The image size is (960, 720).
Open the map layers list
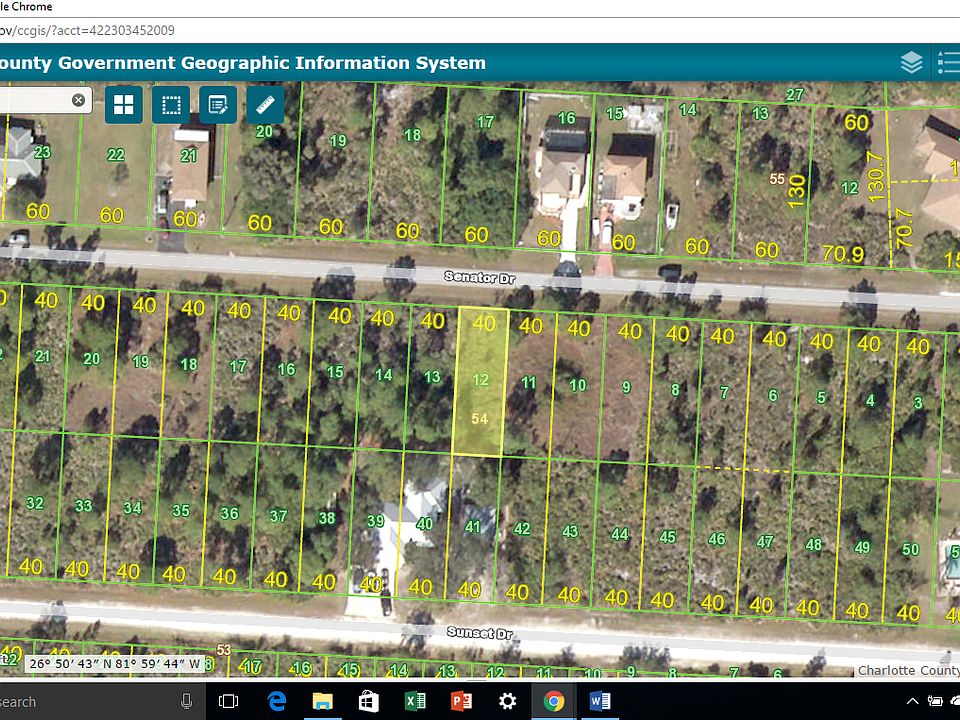click(x=912, y=62)
